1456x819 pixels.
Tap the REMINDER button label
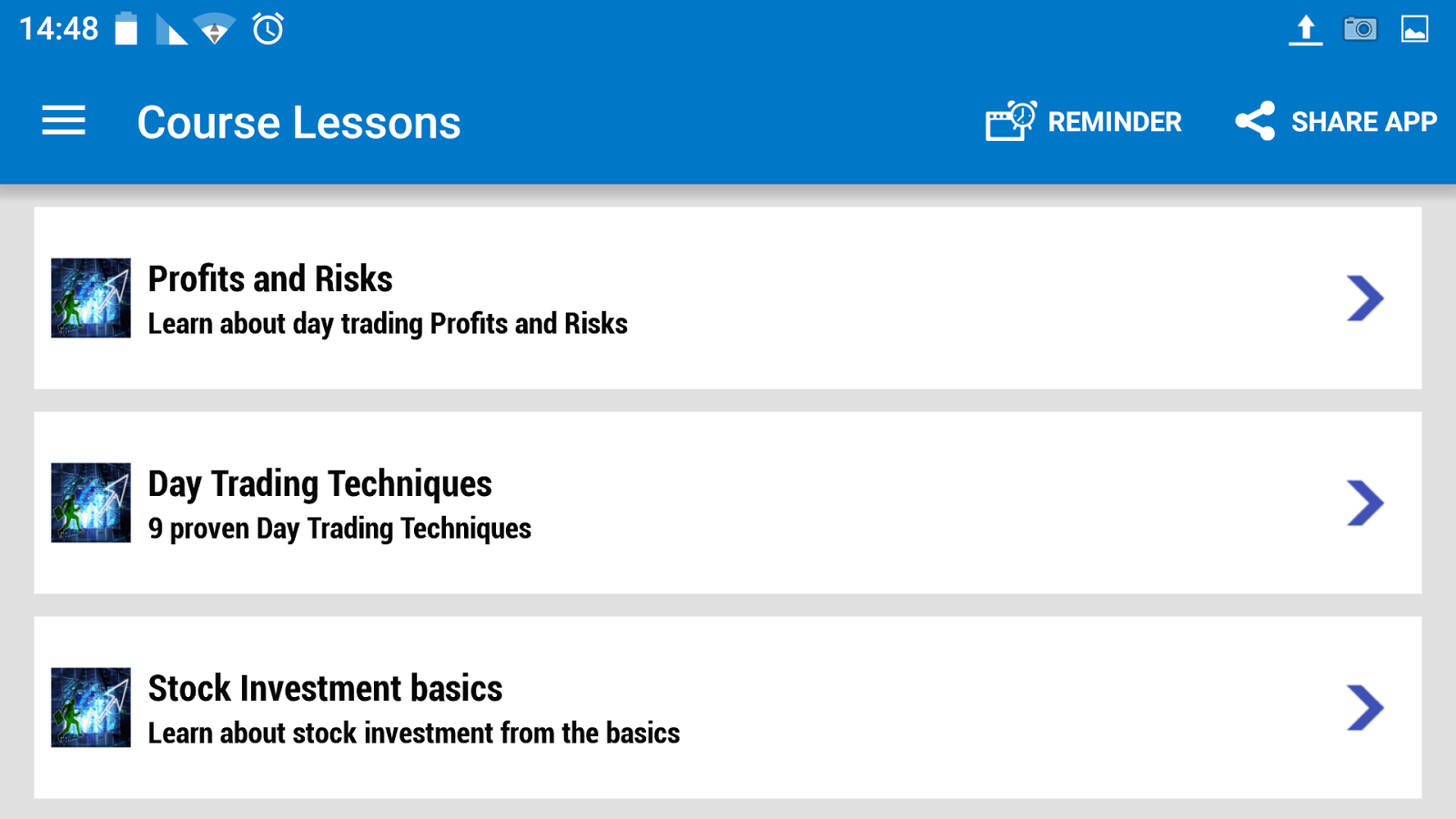coord(1115,122)
